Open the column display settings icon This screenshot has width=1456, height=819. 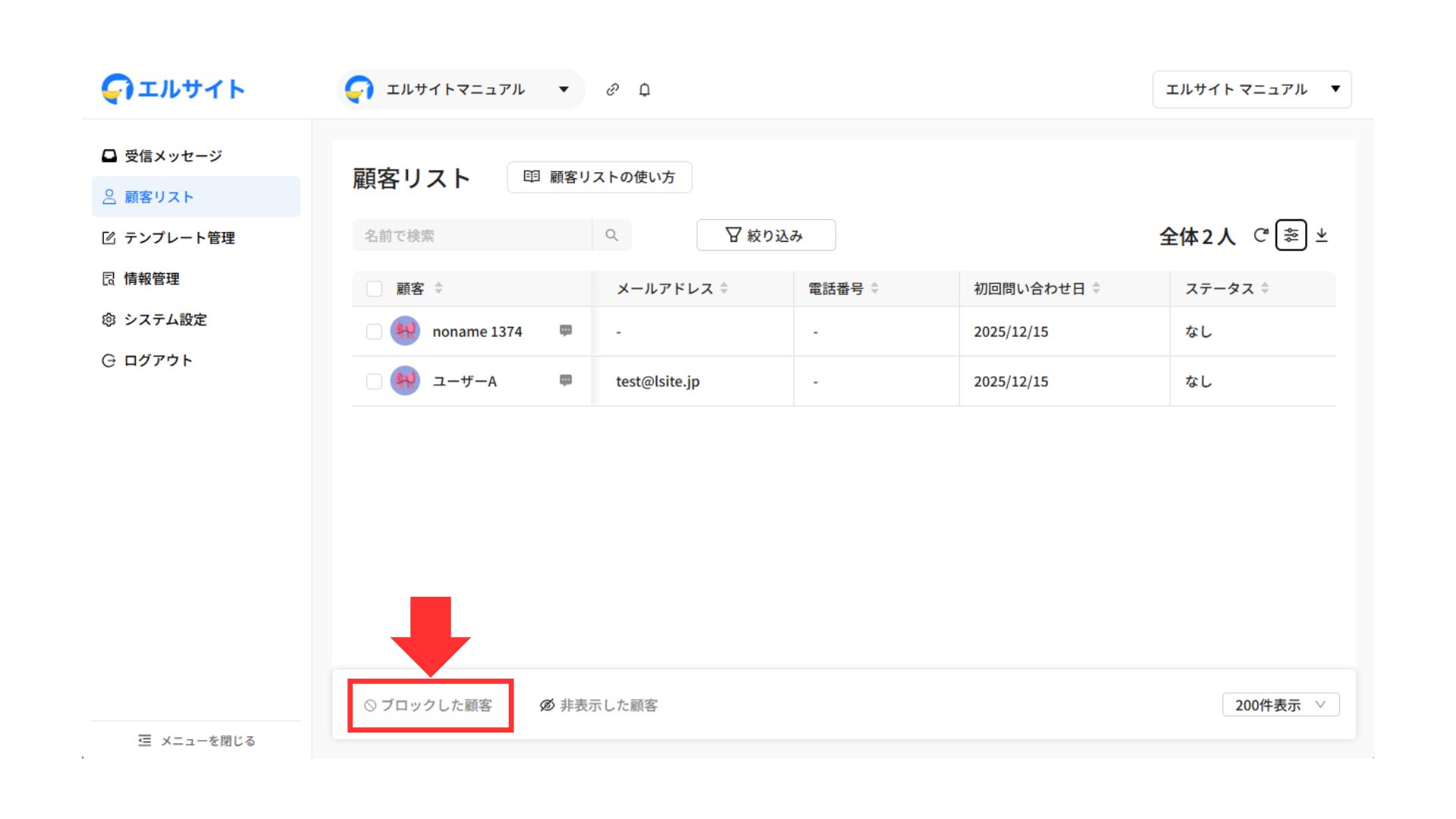pyautogui.click(x=1291, y=235)
